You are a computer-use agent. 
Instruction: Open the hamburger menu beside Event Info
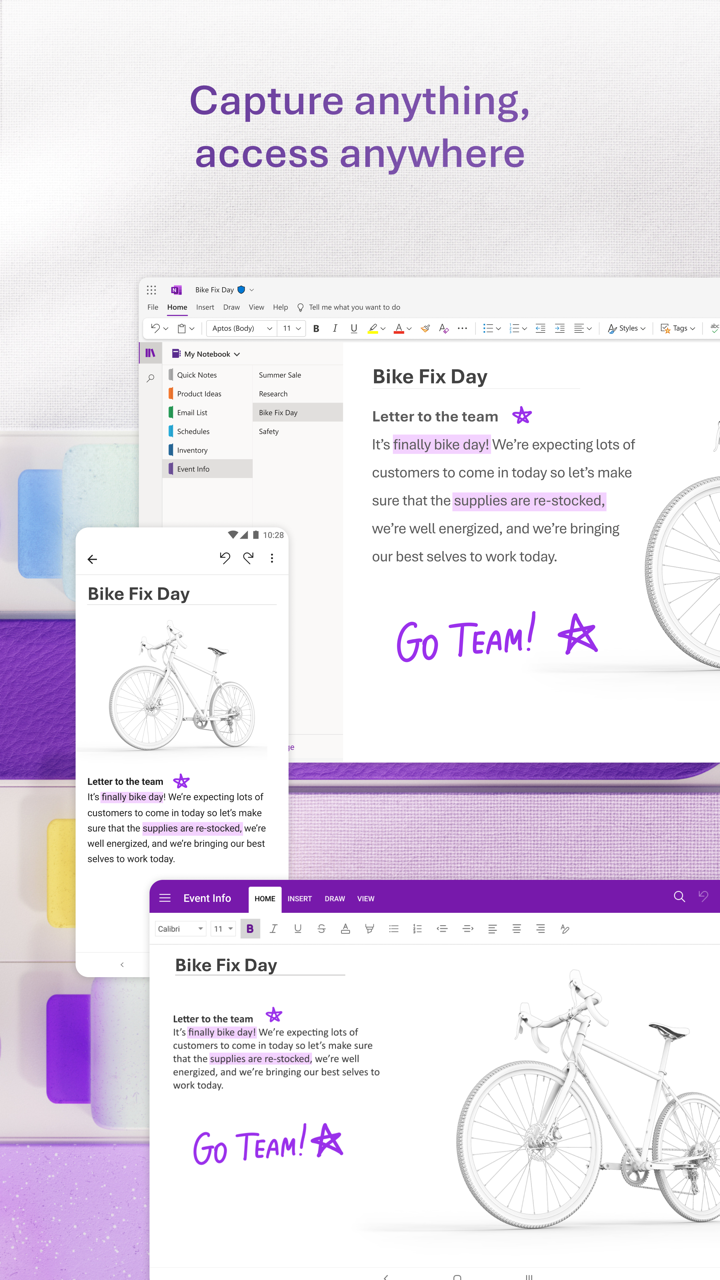click(165, 898)
